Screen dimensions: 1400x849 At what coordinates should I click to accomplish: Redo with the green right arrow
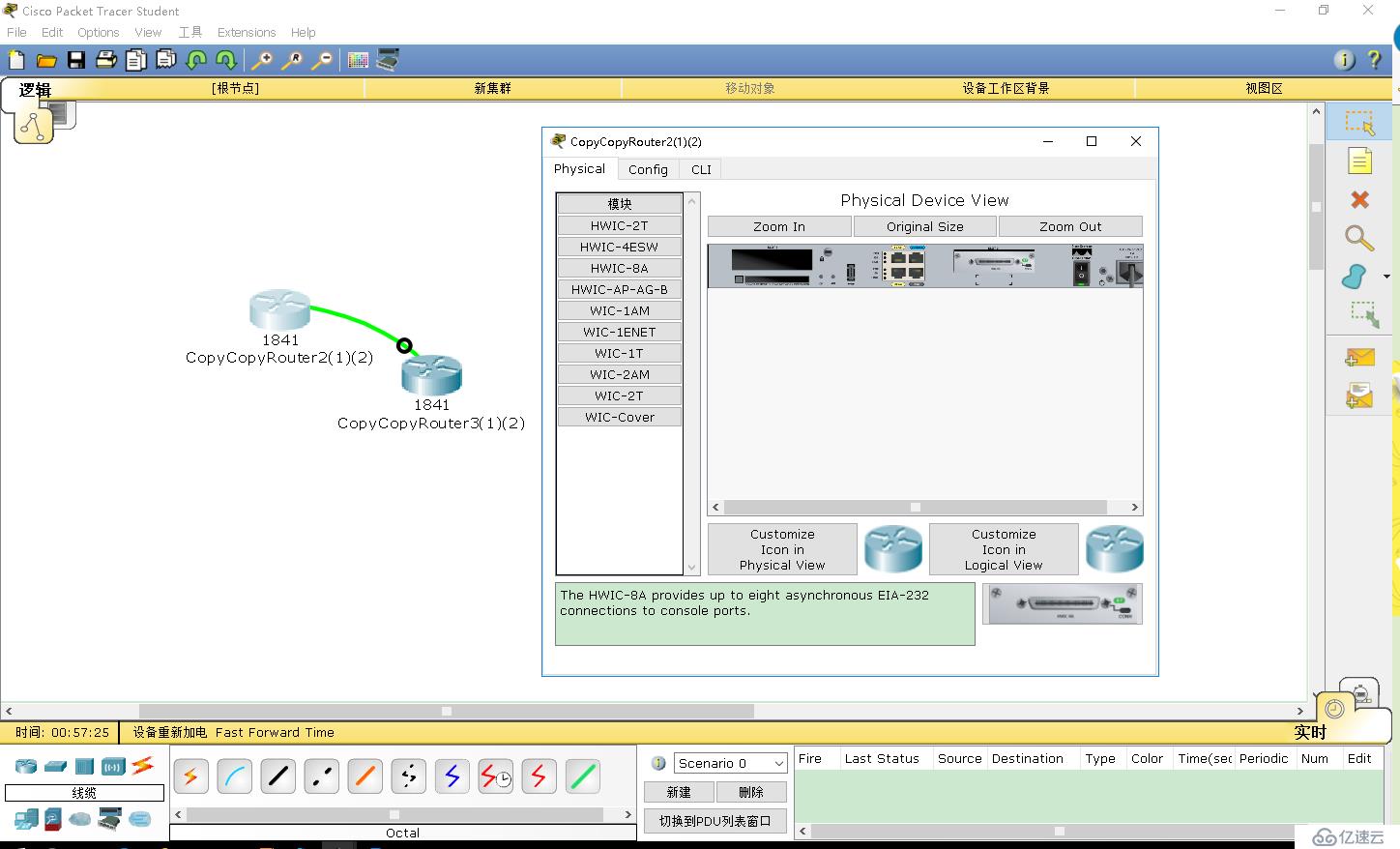(x=225, y=60)
